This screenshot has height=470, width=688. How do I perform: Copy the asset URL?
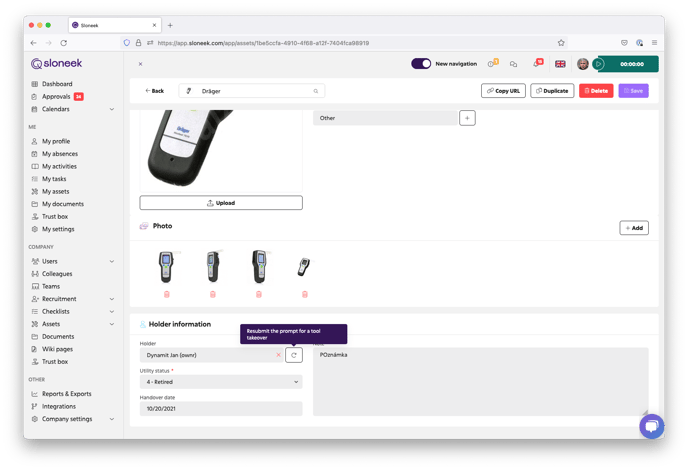pyautogui.click(x=503, y=91)
